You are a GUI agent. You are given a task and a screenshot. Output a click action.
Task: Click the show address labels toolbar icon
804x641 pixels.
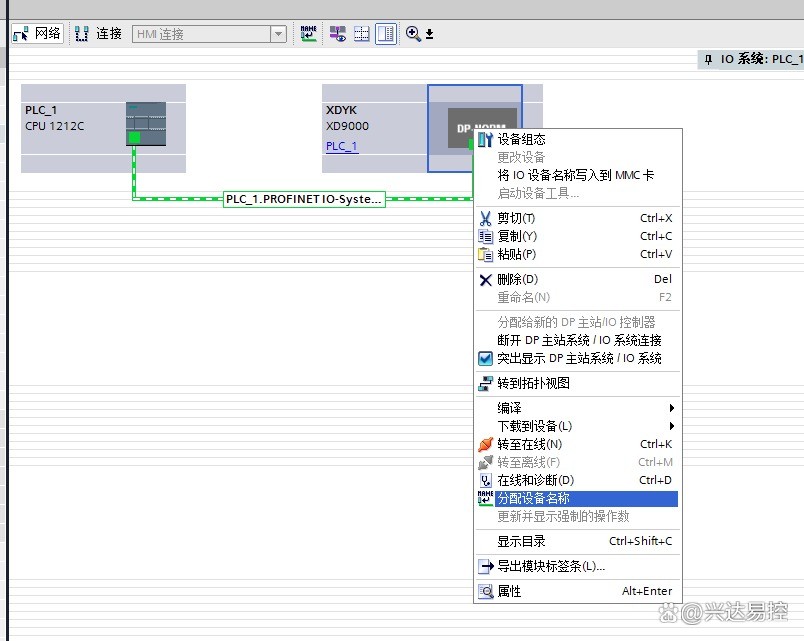(x=337, y=34)
